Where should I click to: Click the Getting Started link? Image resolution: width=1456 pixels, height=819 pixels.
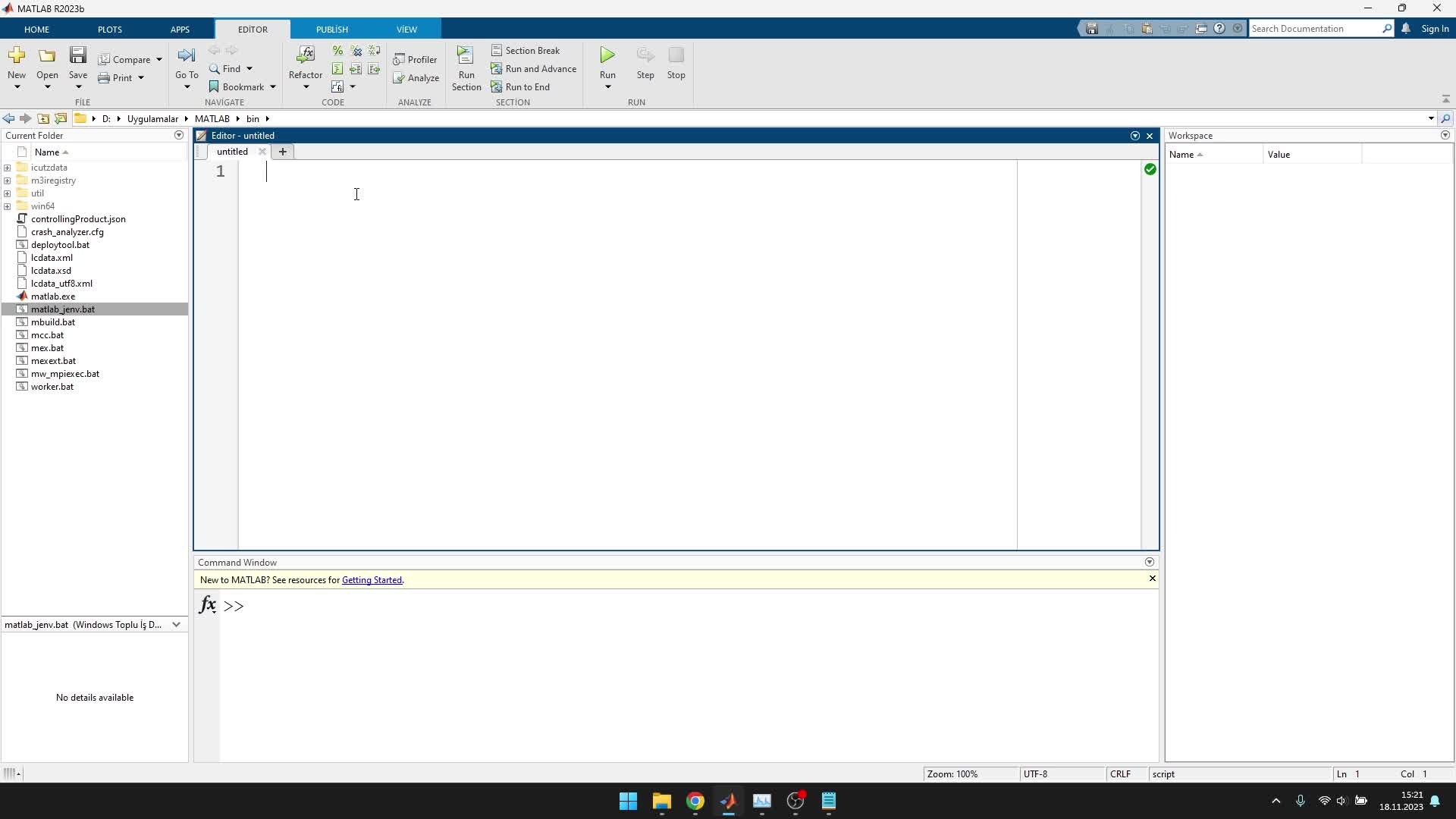372,580
